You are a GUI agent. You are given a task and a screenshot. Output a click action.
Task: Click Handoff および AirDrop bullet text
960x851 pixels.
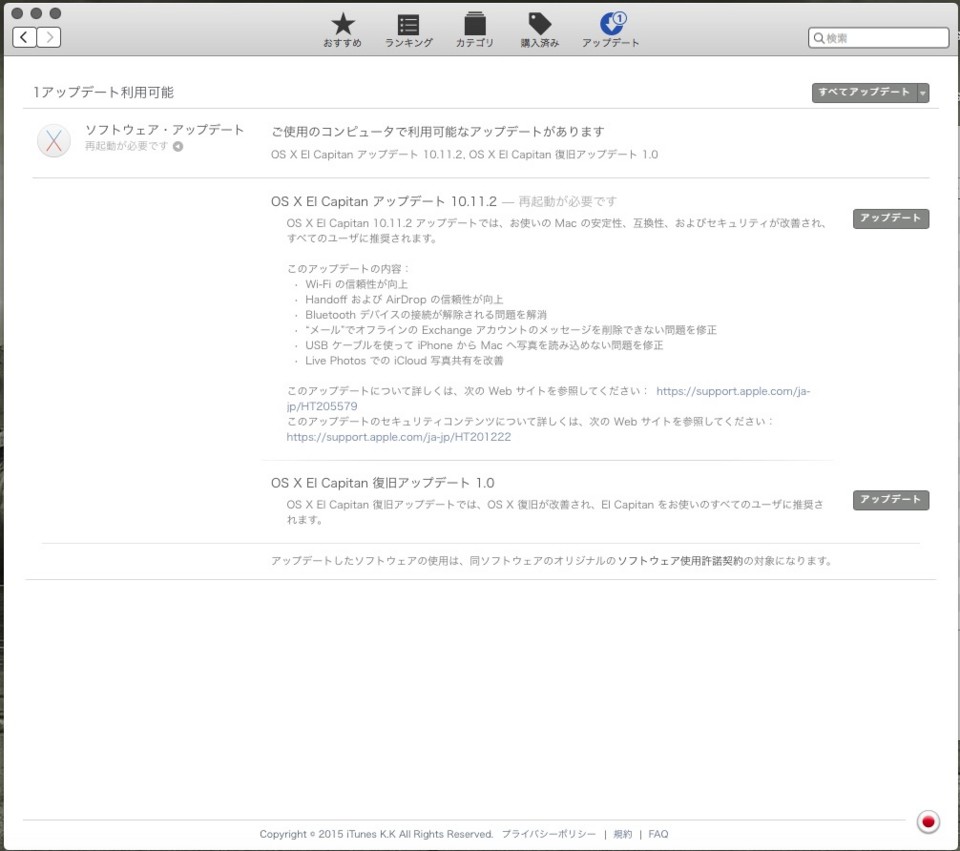404,300
